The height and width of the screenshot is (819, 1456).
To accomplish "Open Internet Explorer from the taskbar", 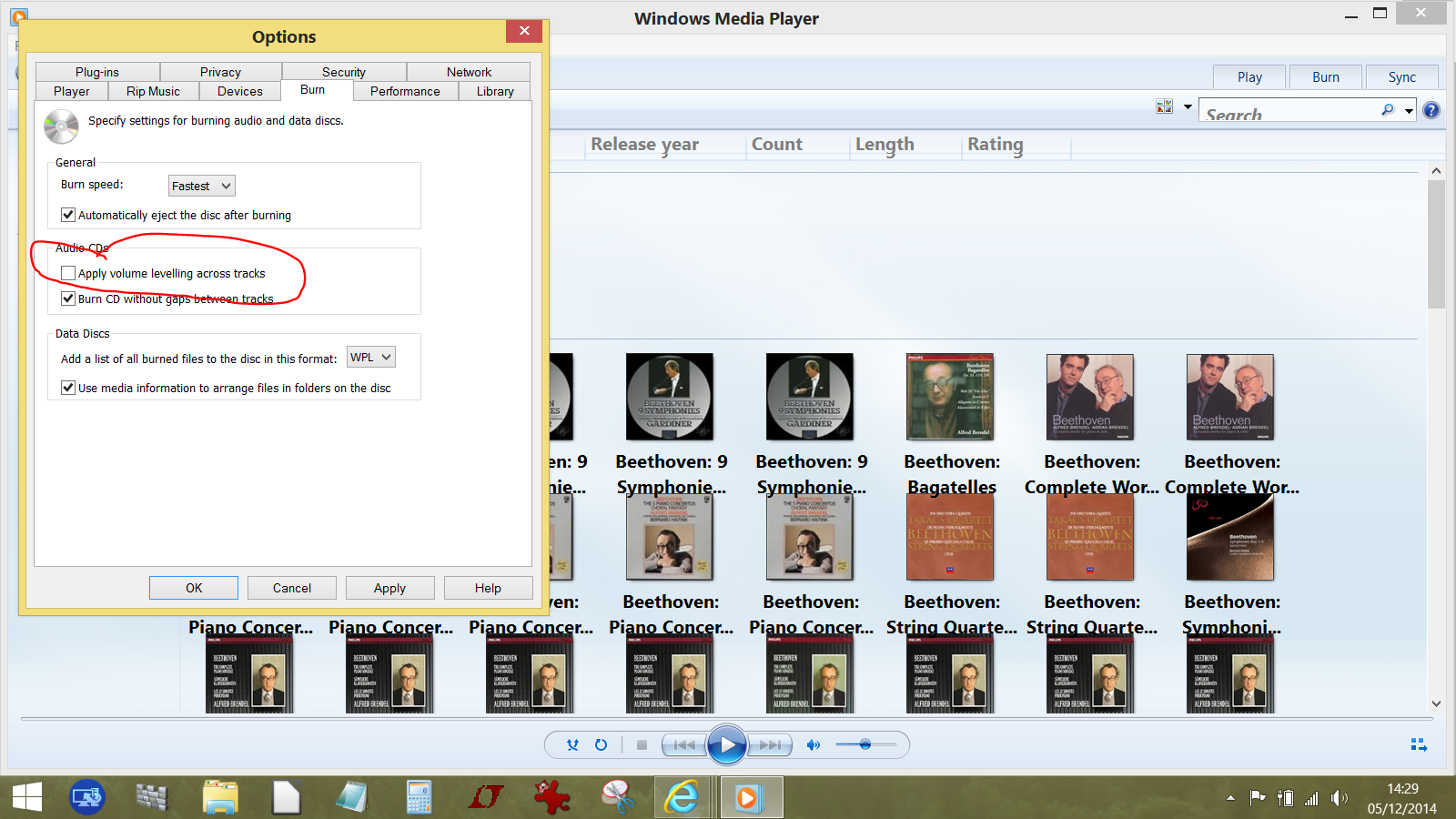I will click(x=682, y=798).
